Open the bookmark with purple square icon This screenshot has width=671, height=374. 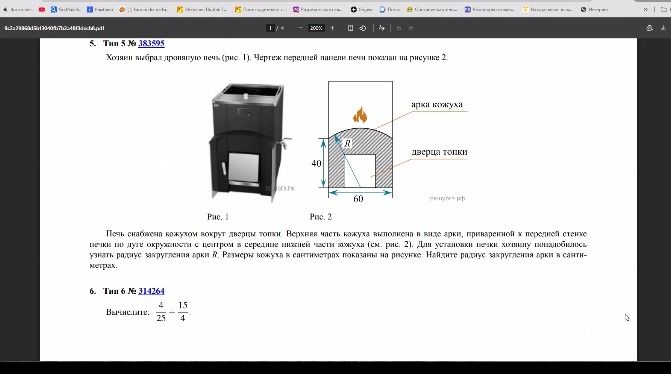(318, 9)
